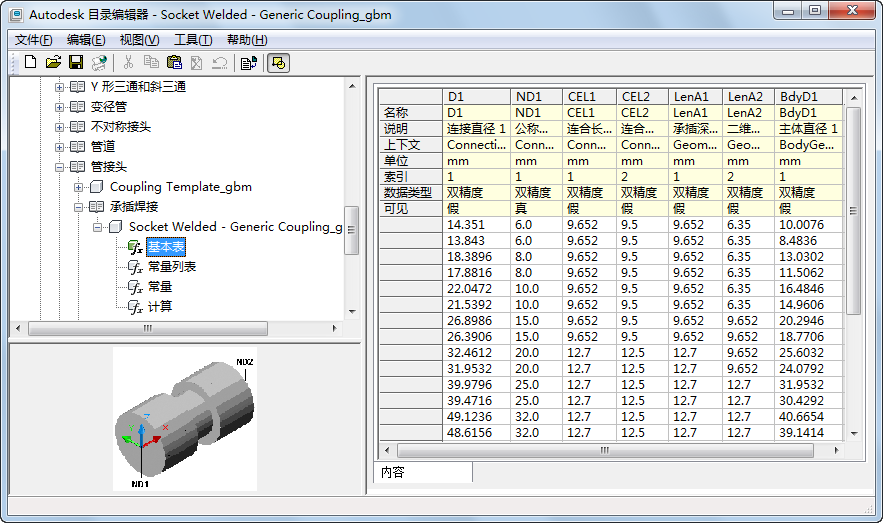
Task: Click the Undo arrow icon
Action: [x=220, y=62]
